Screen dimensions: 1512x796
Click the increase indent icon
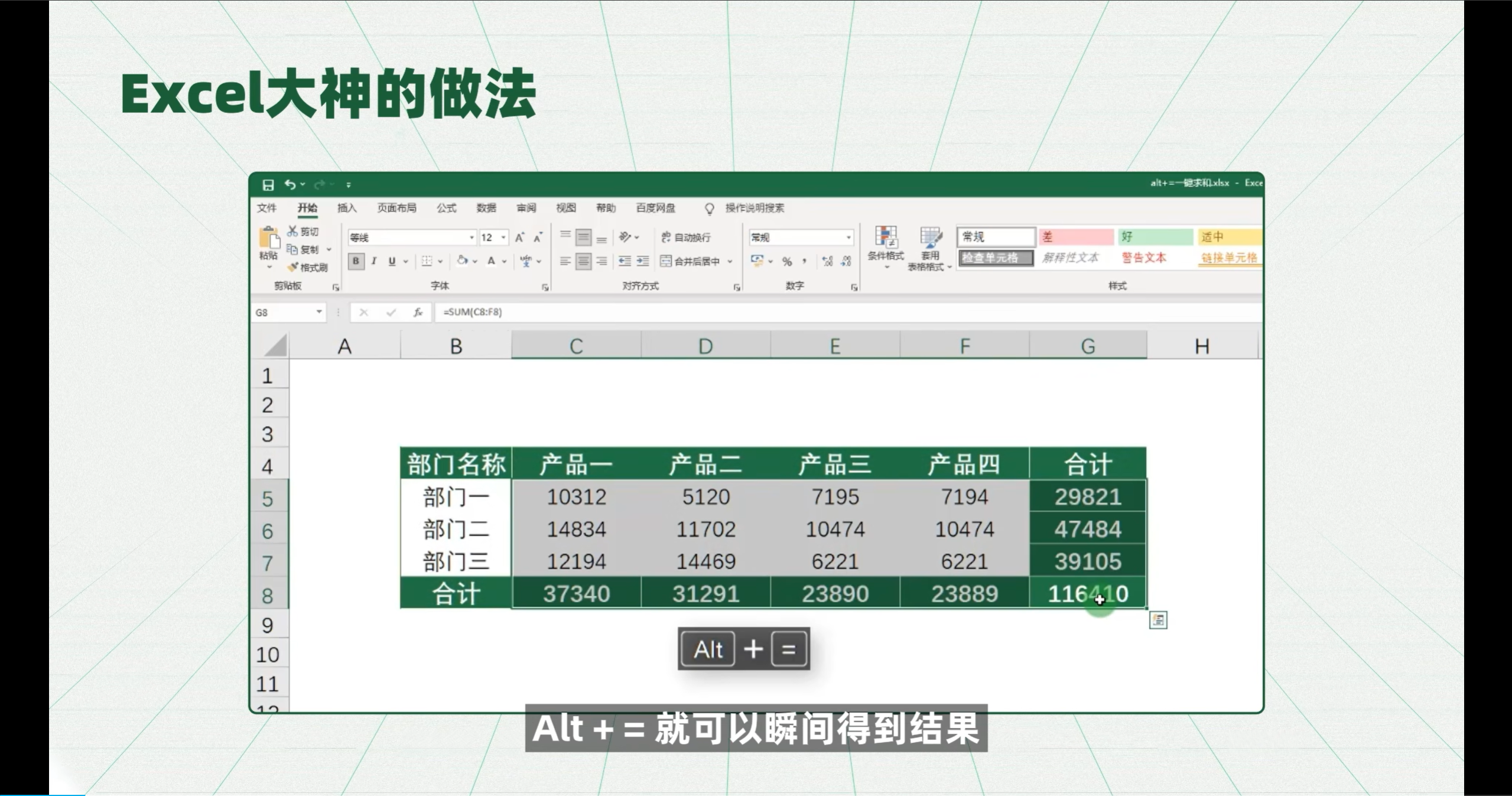(643, 261)
